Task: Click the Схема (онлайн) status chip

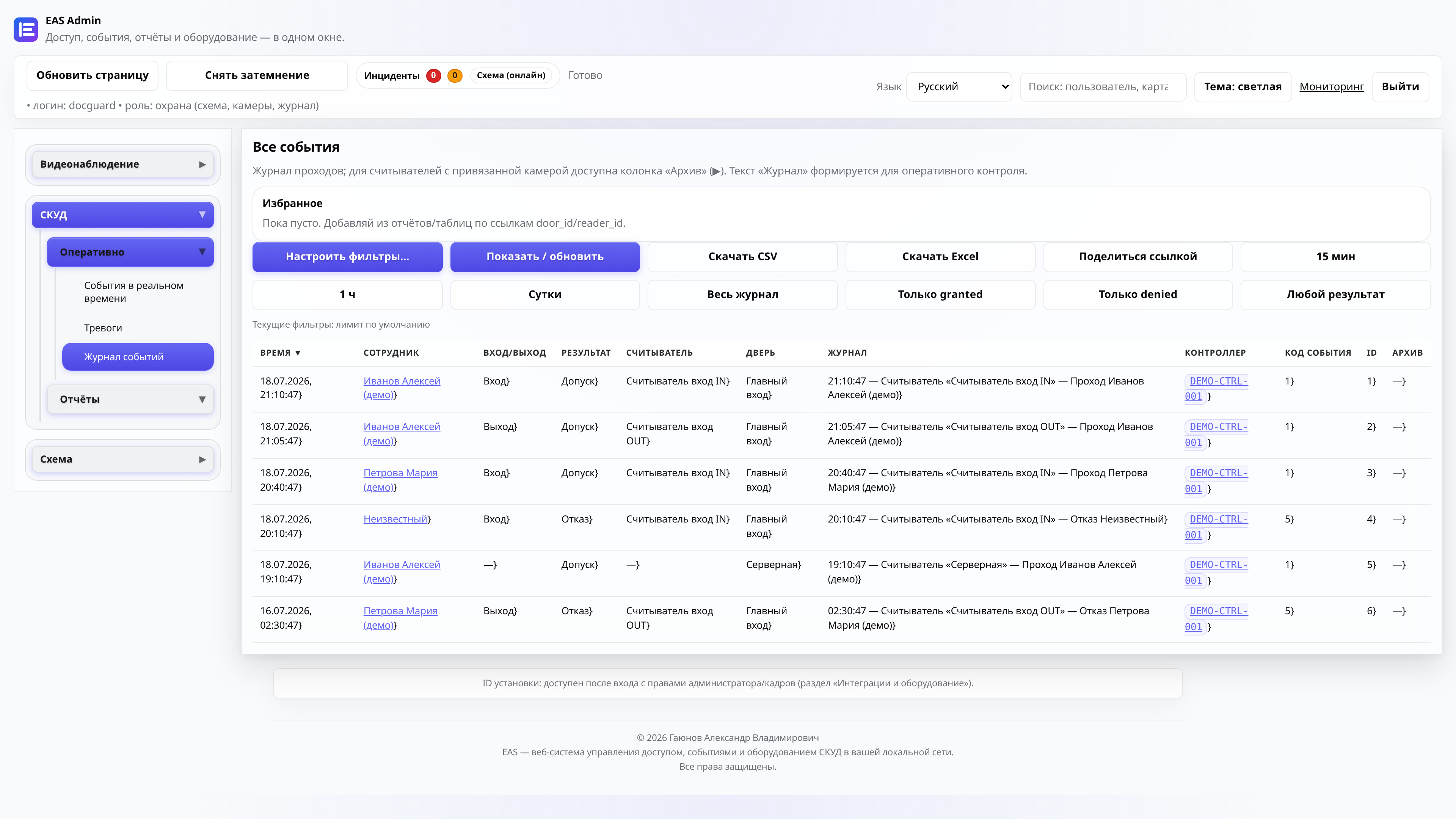Action: [511, 75]
